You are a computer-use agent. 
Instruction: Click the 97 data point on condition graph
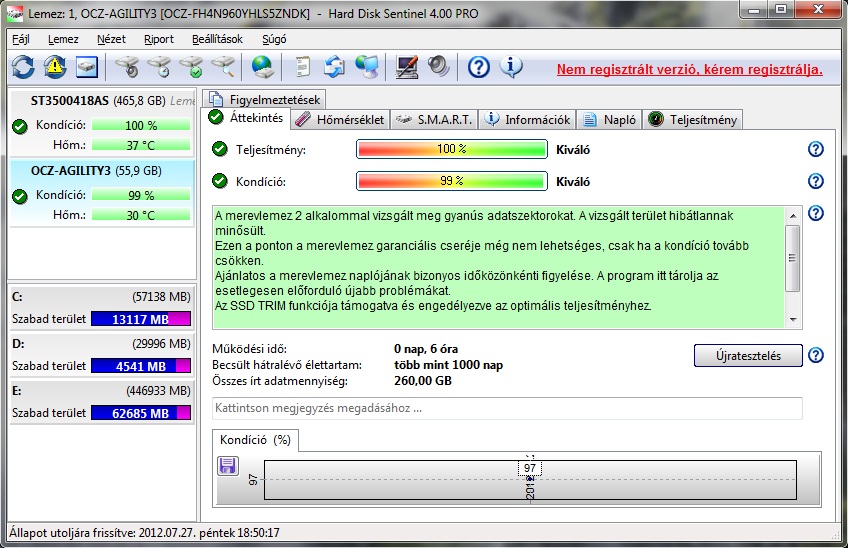point(530,479)
